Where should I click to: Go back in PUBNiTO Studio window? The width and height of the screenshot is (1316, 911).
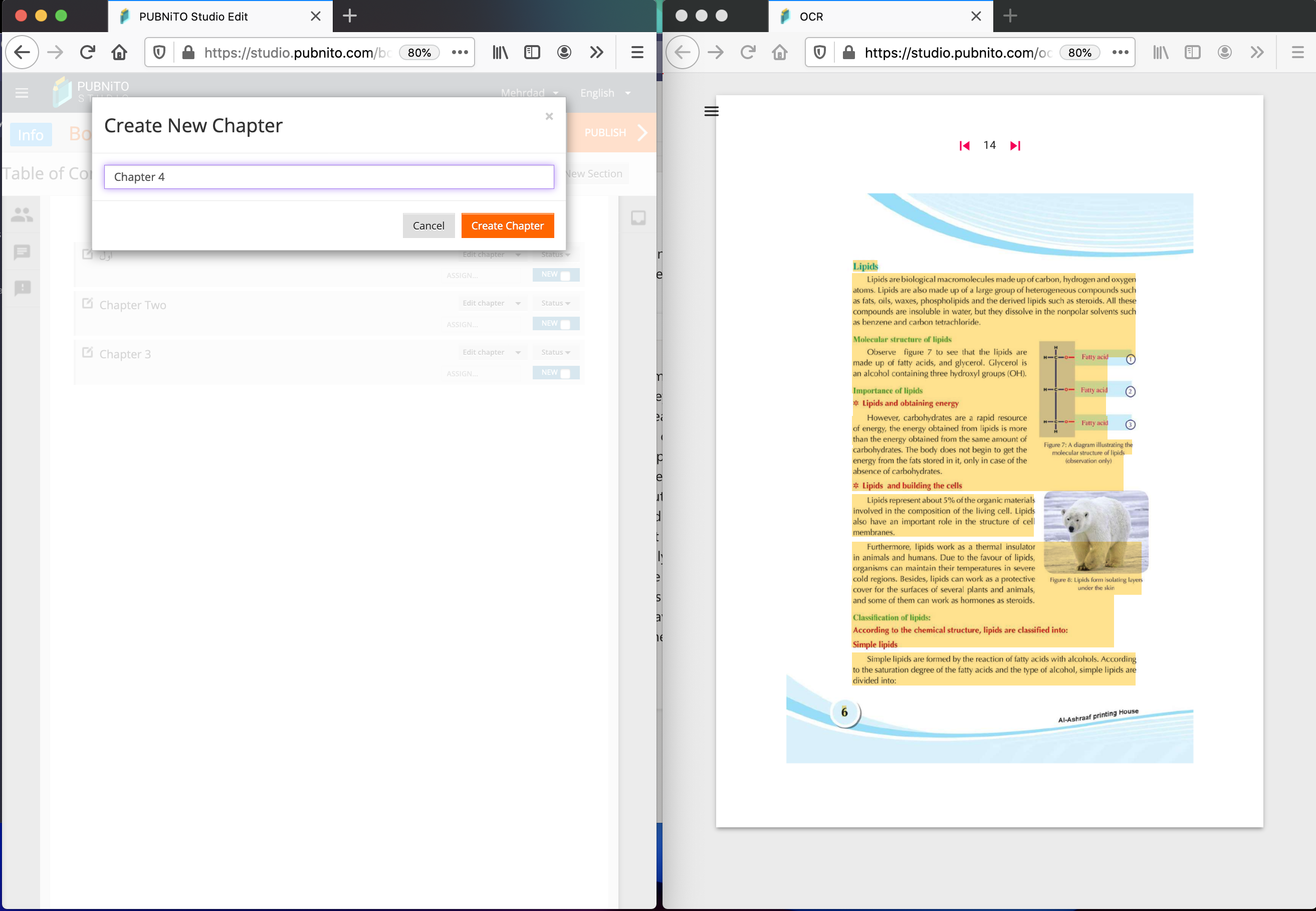click(22, 53)
